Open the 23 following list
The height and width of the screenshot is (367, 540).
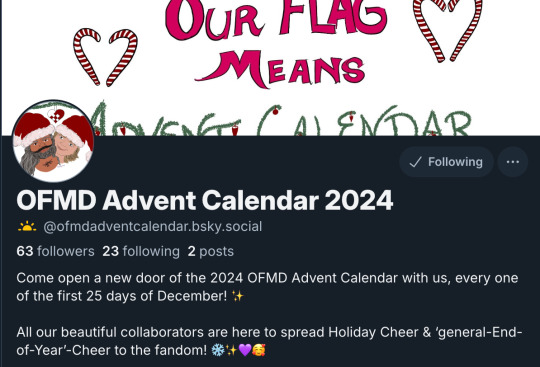[x=141, y=251]
